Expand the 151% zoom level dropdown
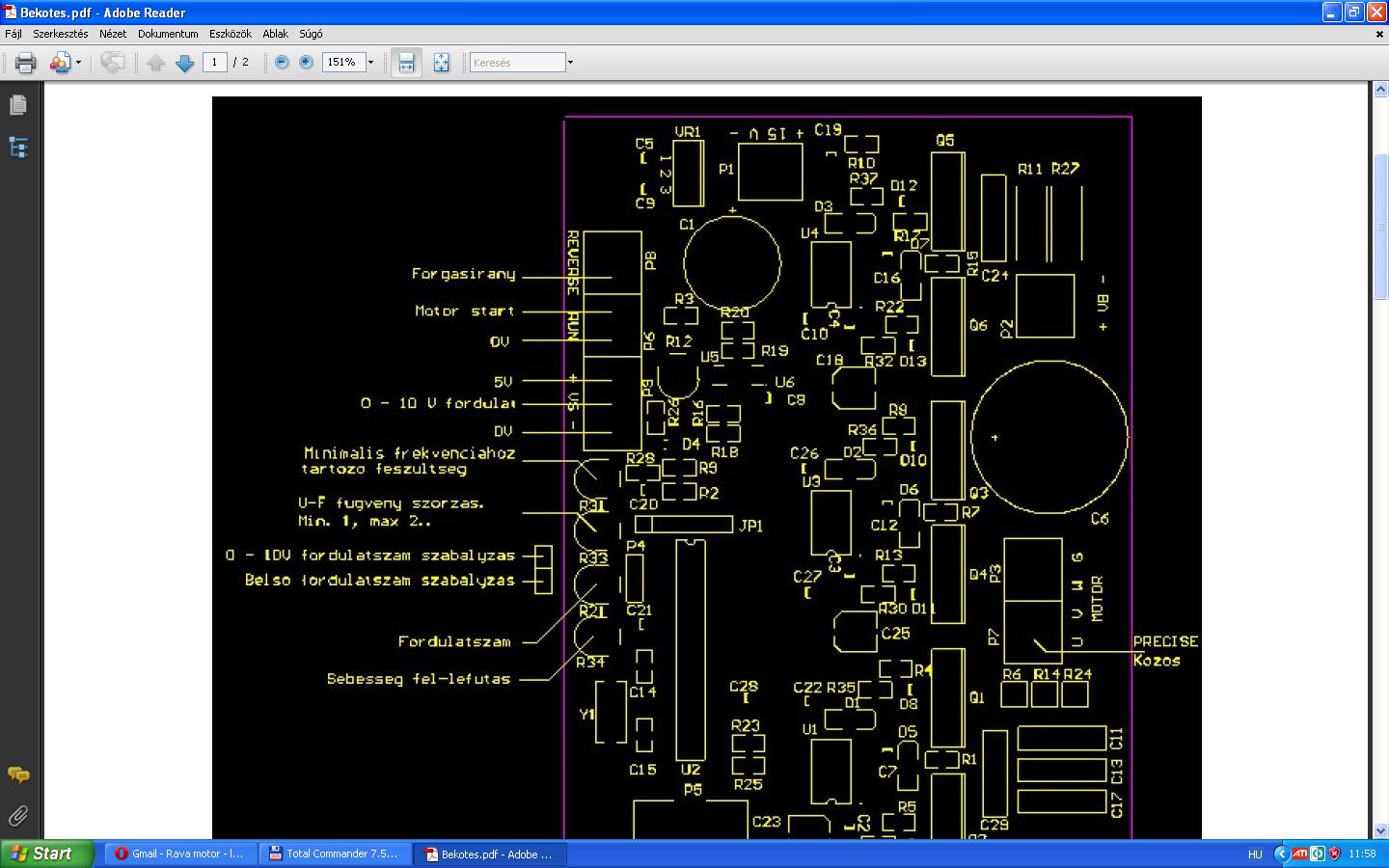The image size is (1389, 868). click(370, 63)
